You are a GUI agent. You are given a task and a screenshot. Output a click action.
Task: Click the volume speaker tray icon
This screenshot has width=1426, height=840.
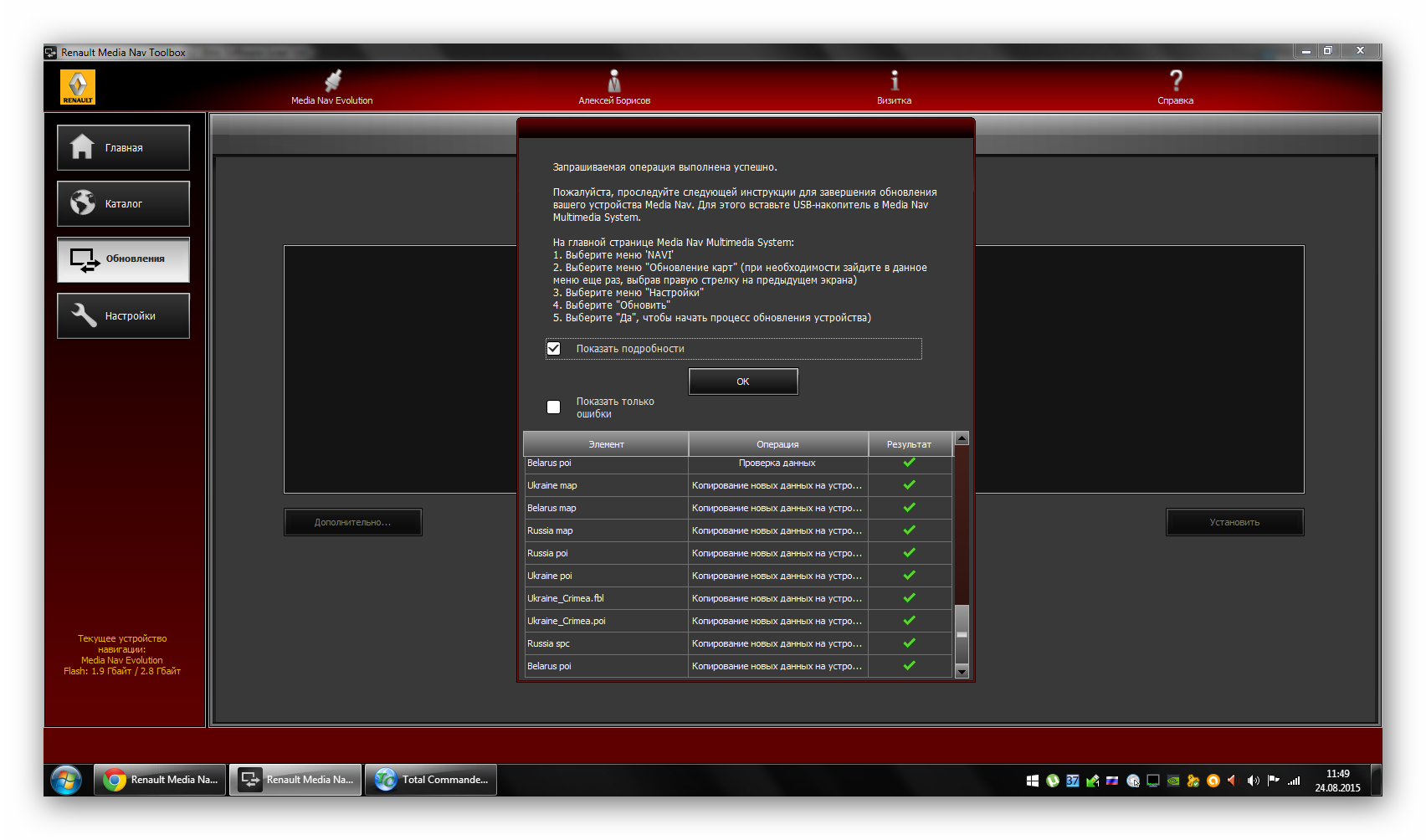(x=1253, y=781)
